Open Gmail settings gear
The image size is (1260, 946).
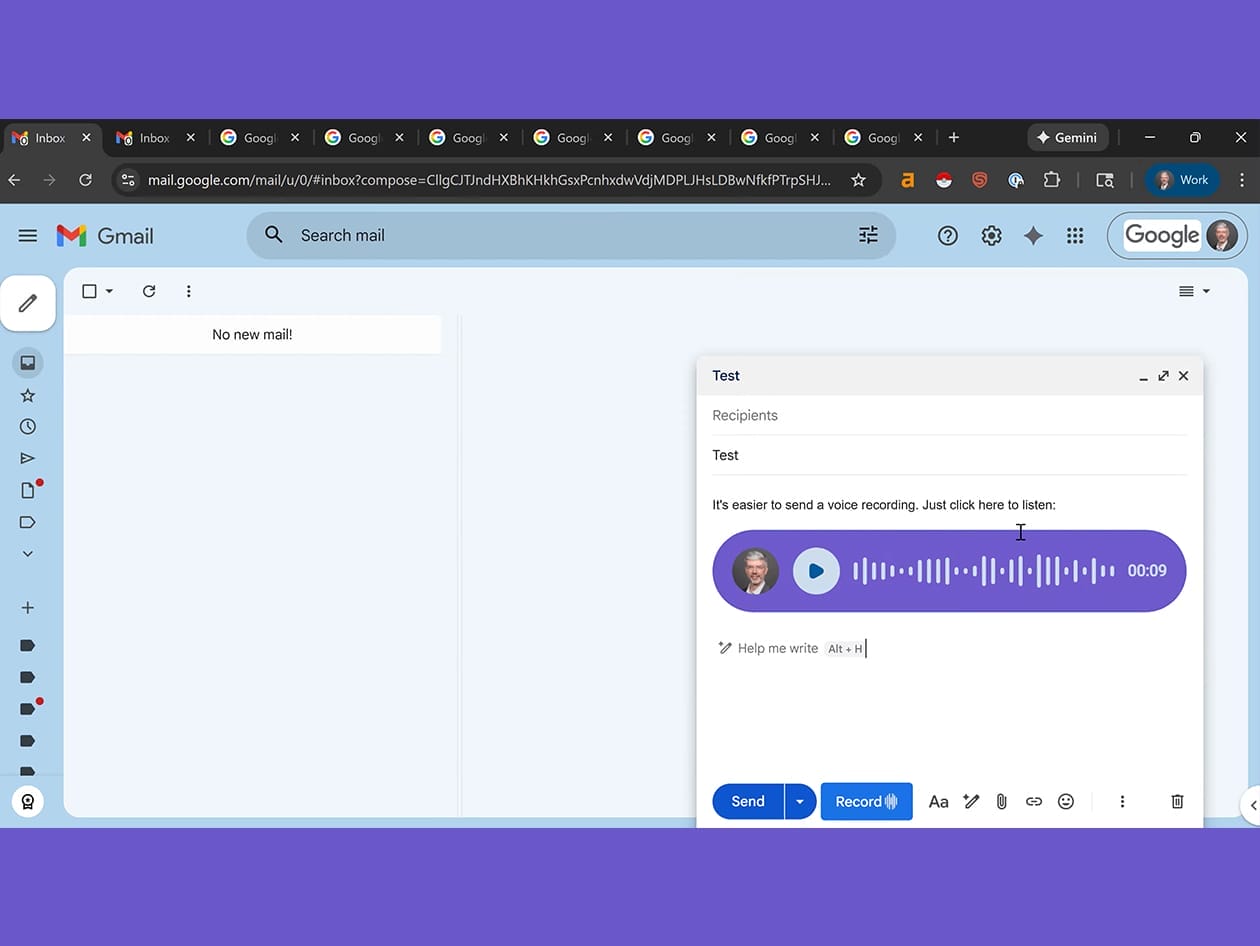(x=991, y=236)
